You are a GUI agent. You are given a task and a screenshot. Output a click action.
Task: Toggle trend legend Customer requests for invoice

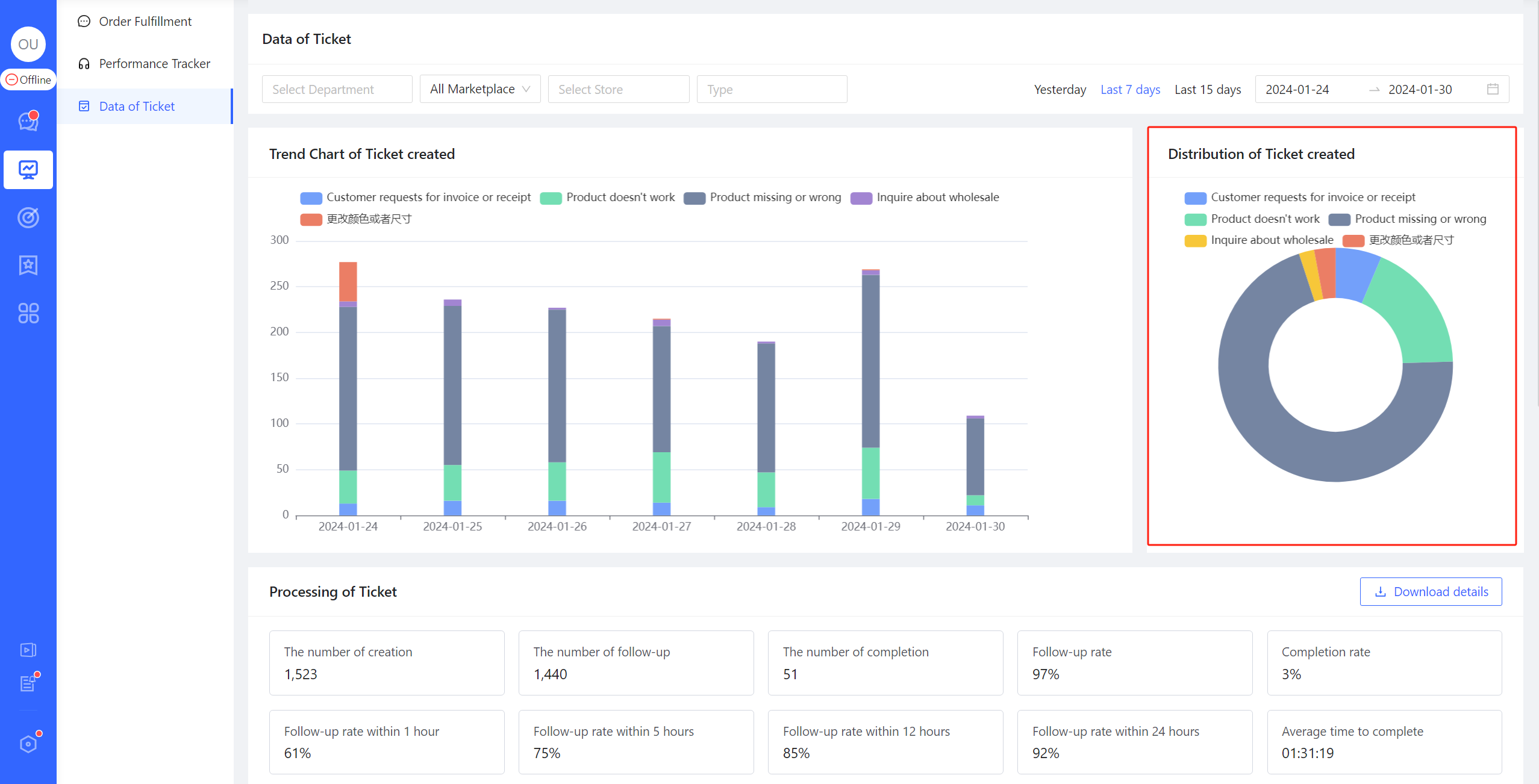416,198
